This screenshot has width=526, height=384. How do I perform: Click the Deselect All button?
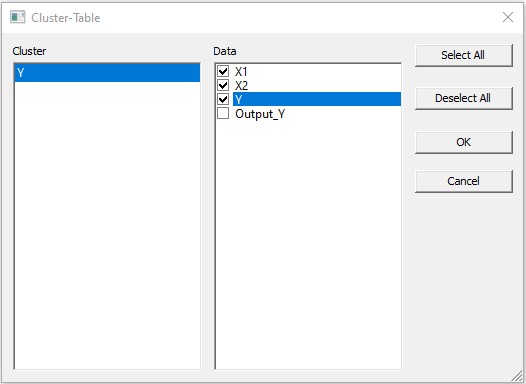pyautogui.click(x=464, y=98)
